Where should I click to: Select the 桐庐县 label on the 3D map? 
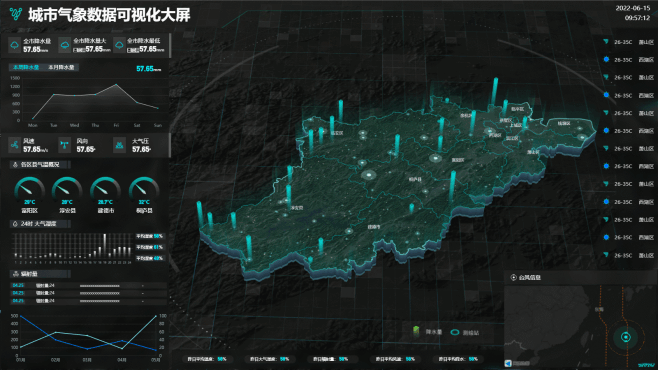pyautogui.click(x=415, y=180)
